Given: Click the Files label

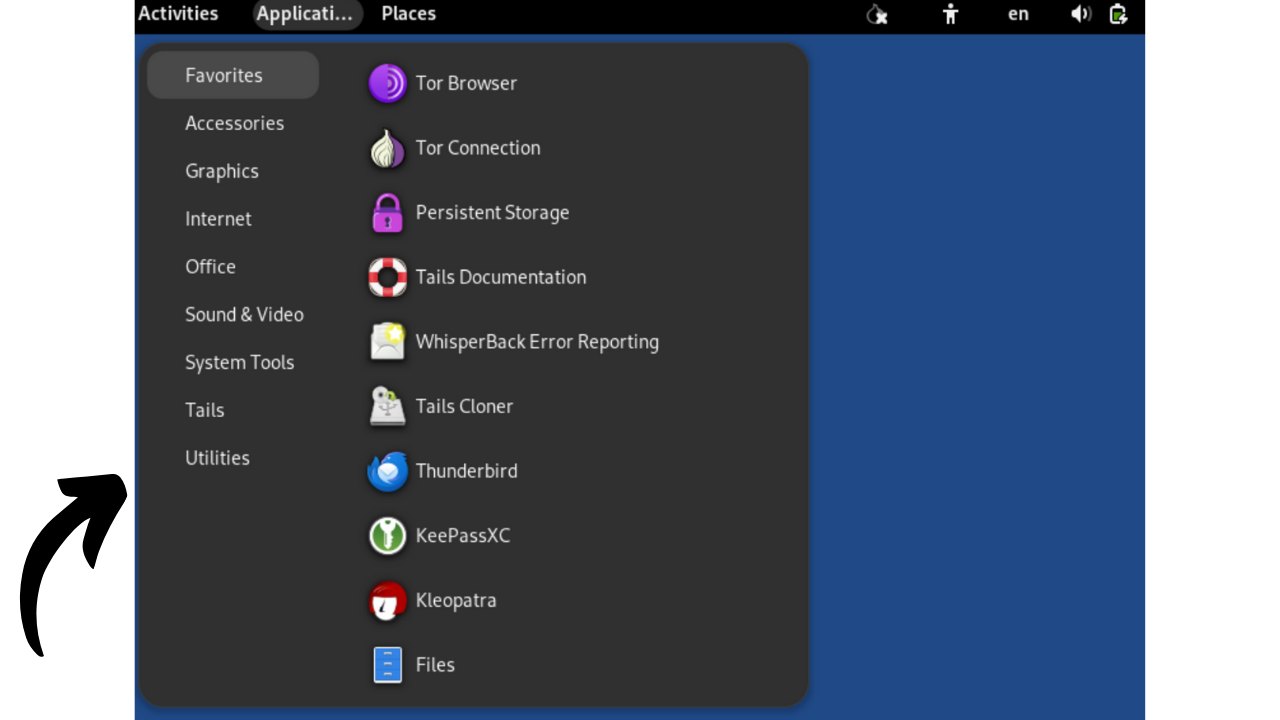Looking at the screenshot, I should (435, 665).
